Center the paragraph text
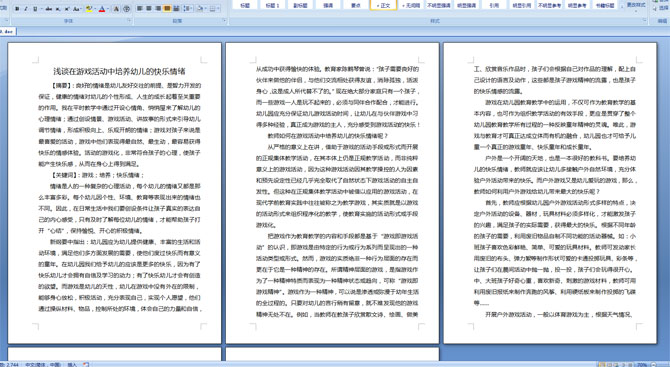 (x=149, y=8)
